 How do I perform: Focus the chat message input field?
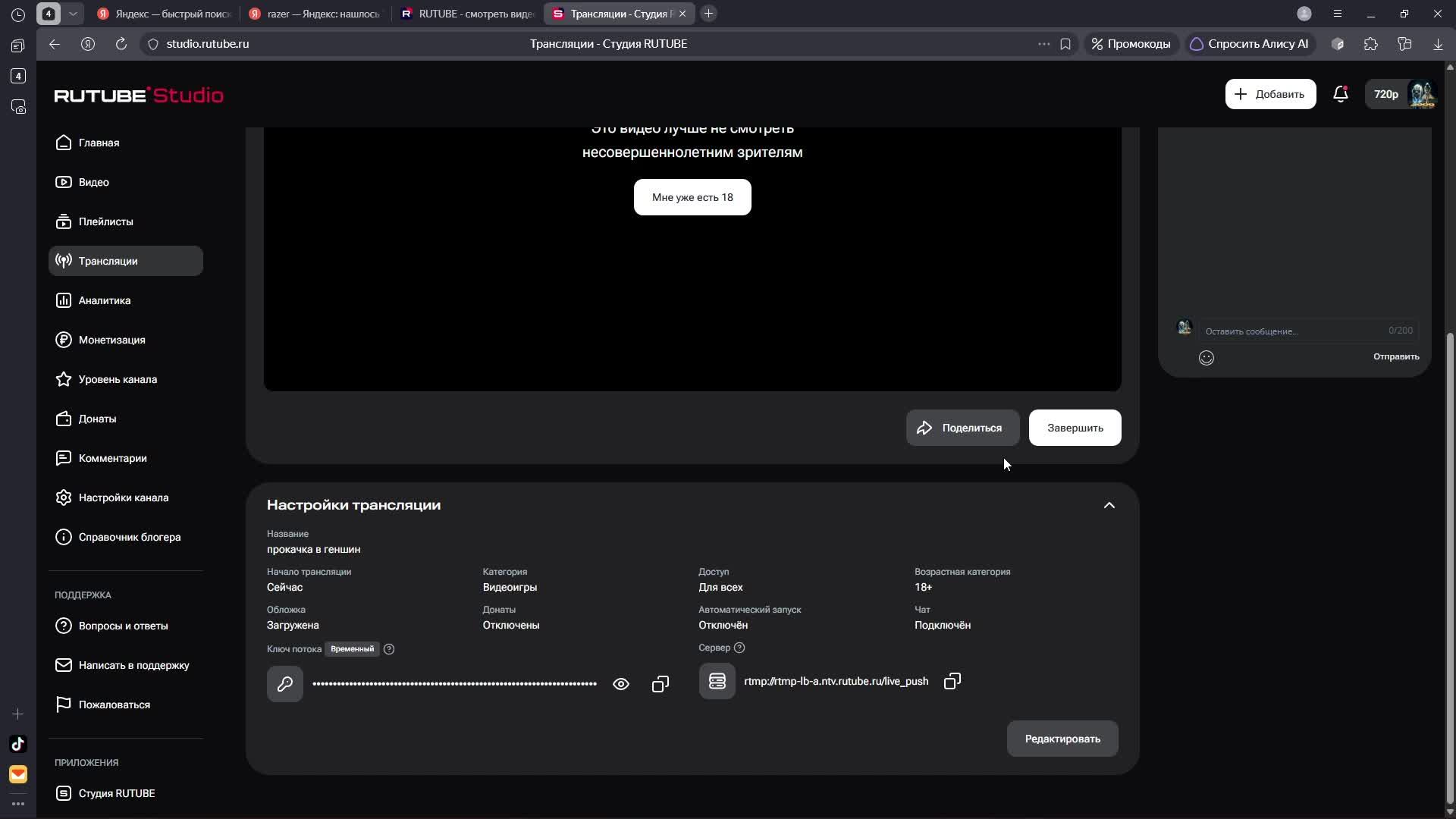[1307, 331]
